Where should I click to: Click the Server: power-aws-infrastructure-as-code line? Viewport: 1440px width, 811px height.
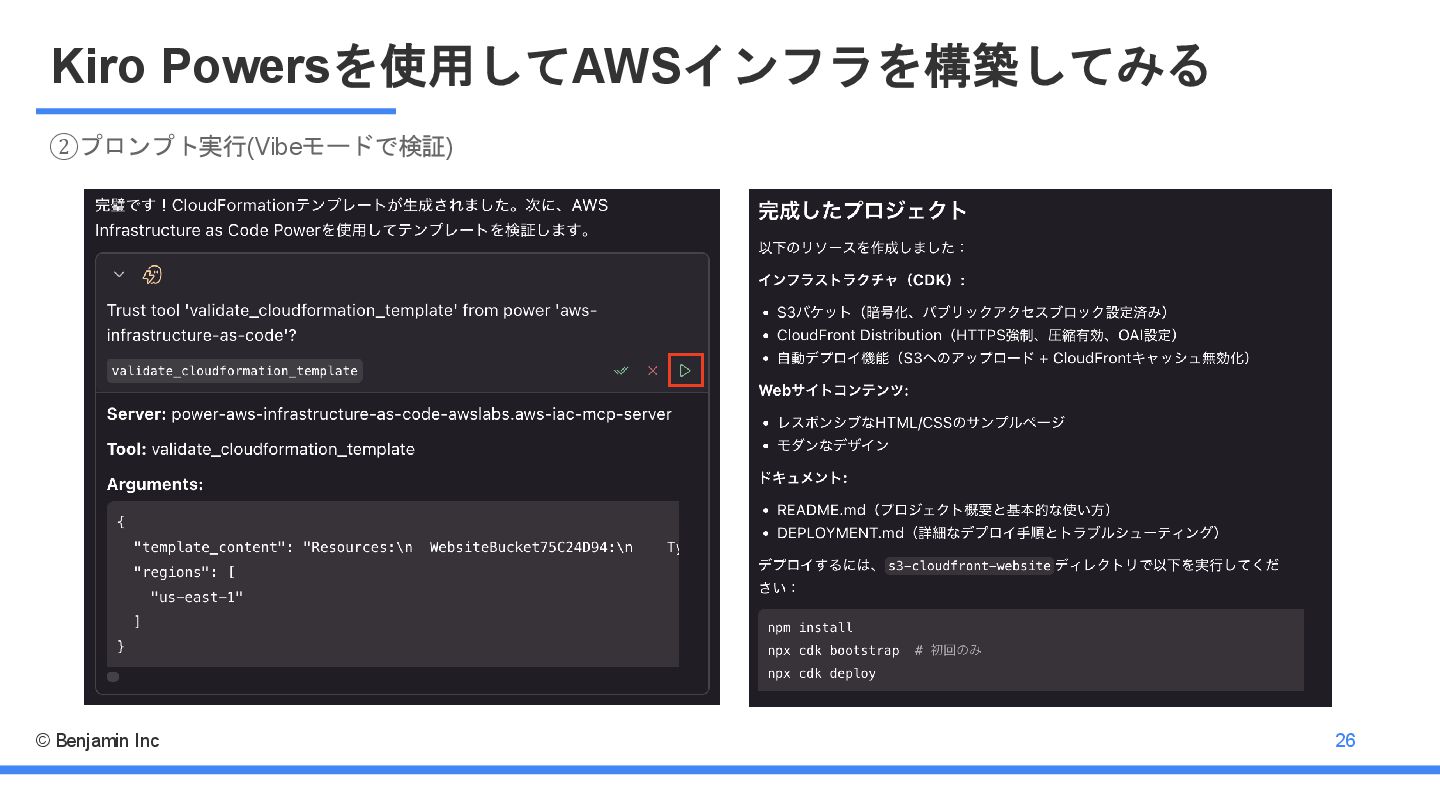(389, 414)
